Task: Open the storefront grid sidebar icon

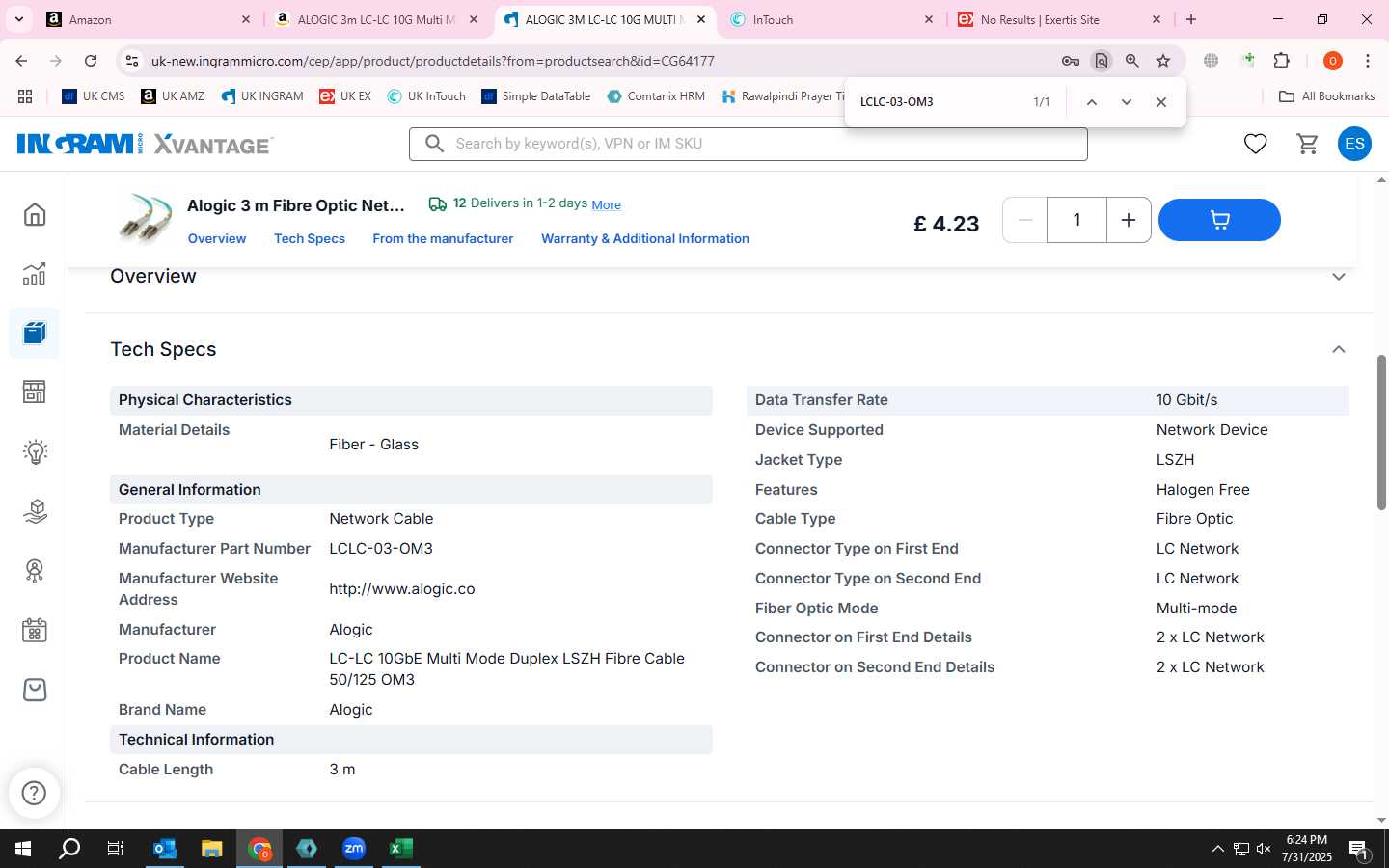Action: 35,393
